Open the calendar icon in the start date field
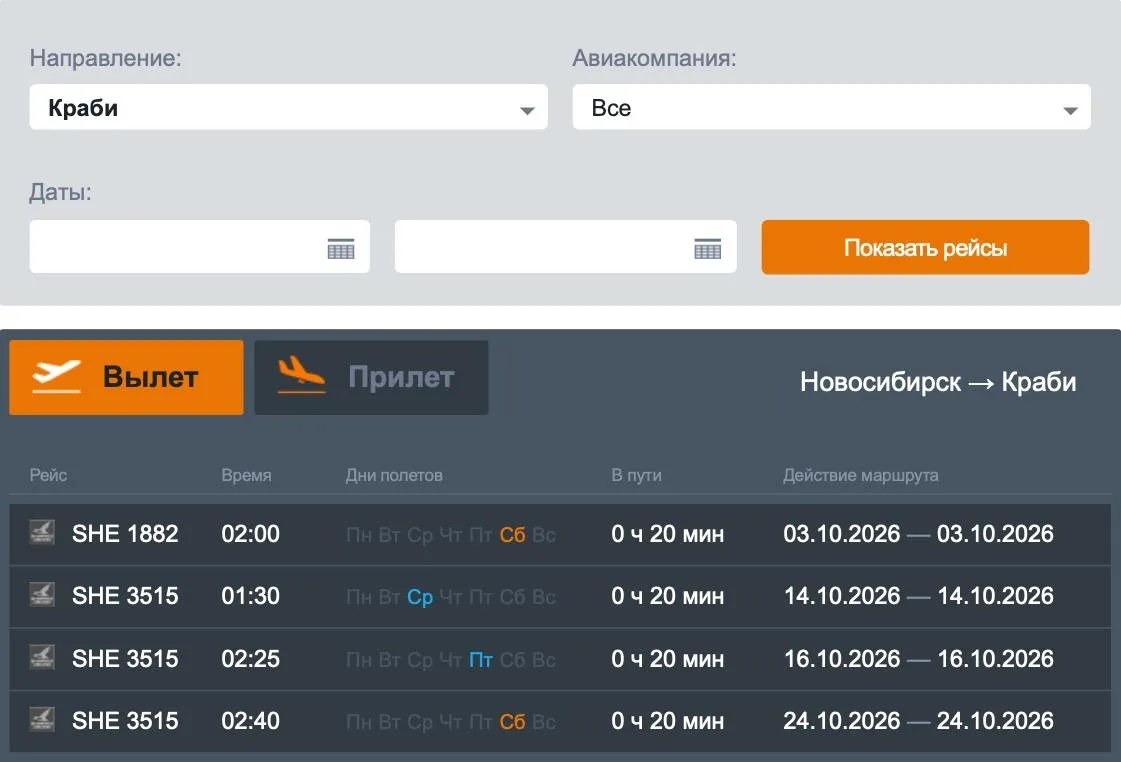This screenshot has width=1121, height=762. click(x=341, y=249)
